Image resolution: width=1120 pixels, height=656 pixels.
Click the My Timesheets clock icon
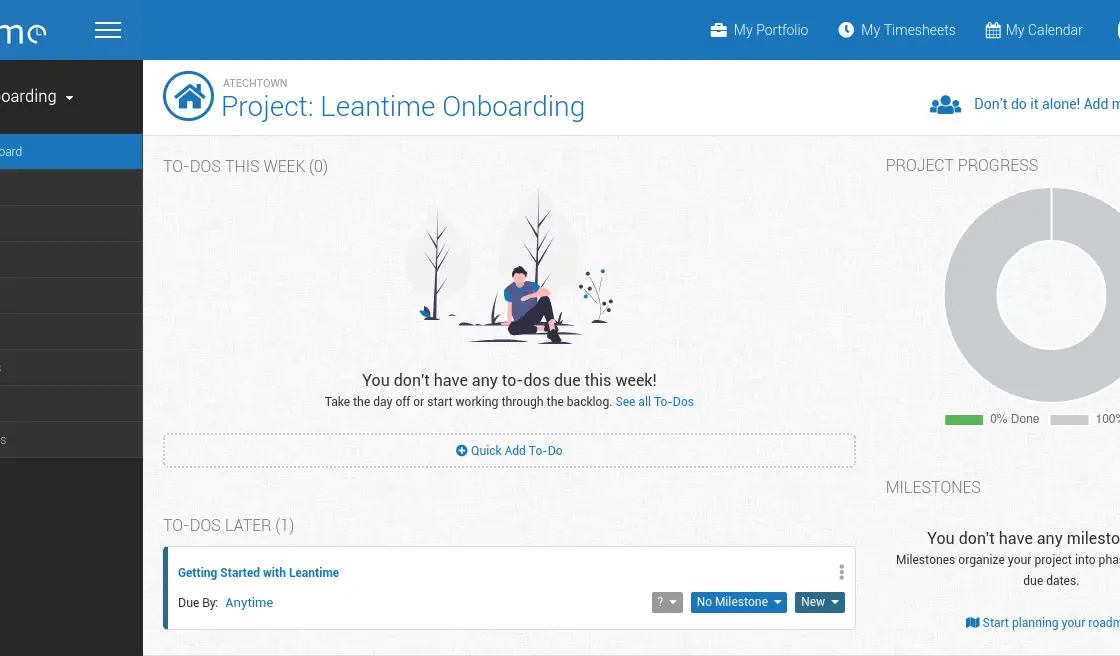pos(846,30)
